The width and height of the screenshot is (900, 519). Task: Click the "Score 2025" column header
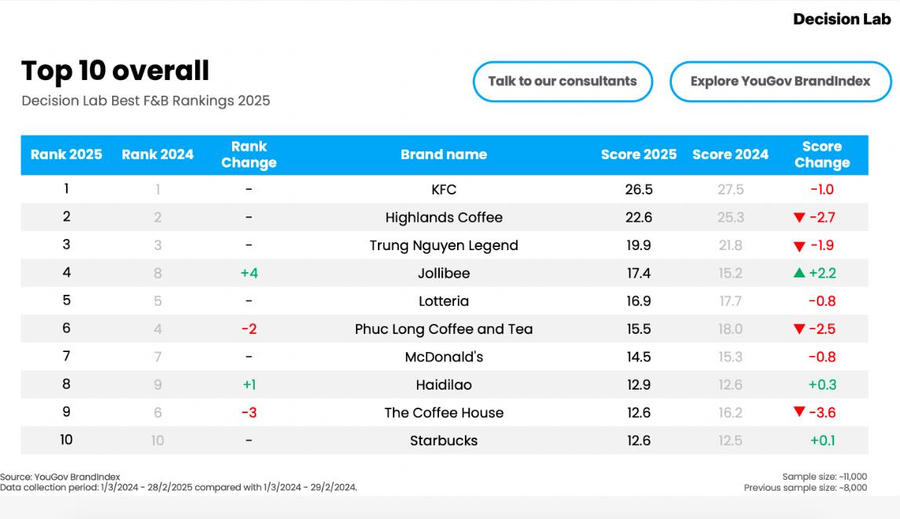[638, 154]
